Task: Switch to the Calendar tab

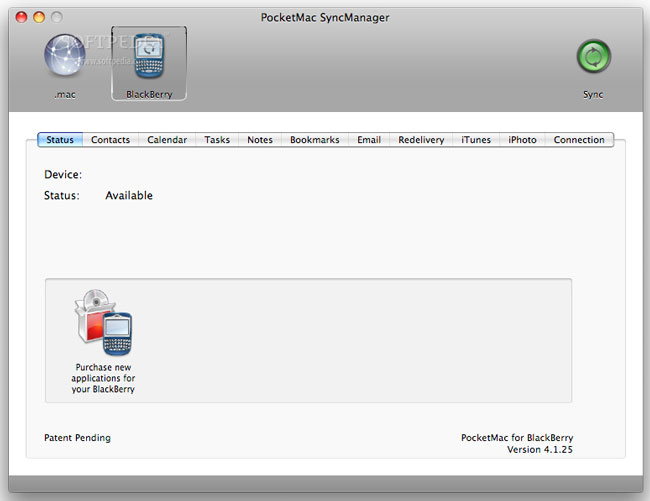Action: (x=167, y=140)
